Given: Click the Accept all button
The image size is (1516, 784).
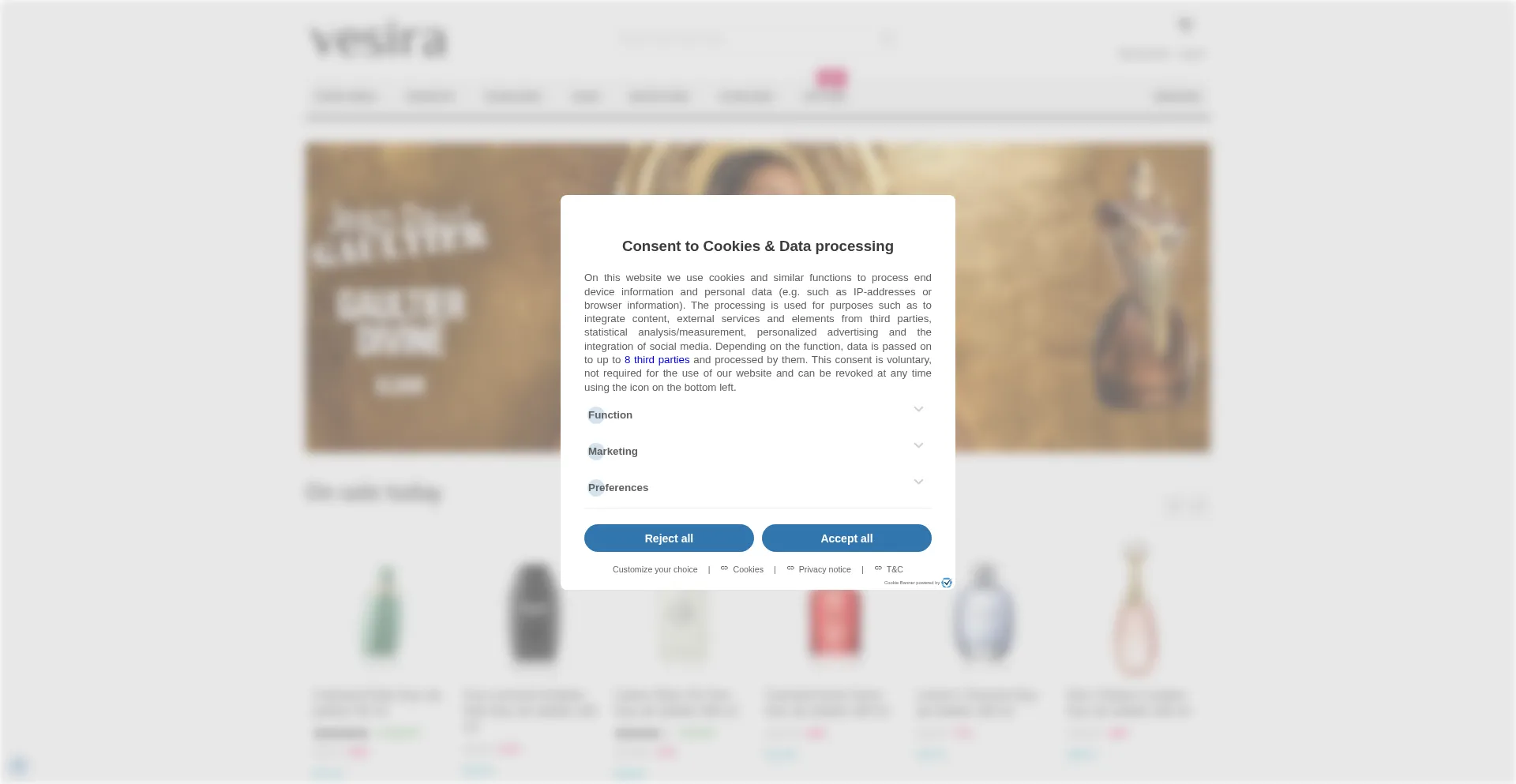Looking at the screenshot, I should 846,538.
